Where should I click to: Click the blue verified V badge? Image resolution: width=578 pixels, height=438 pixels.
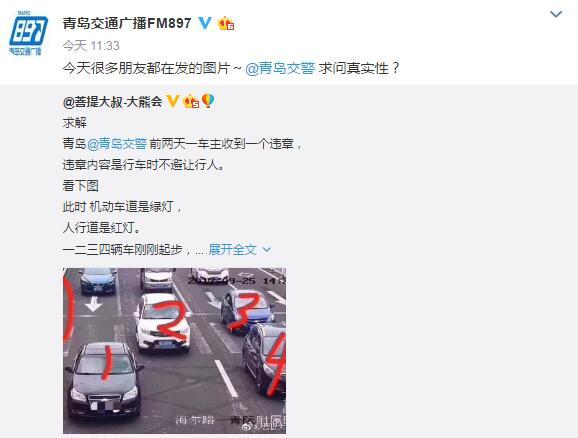pyautogui.click(x=205, y=23)
